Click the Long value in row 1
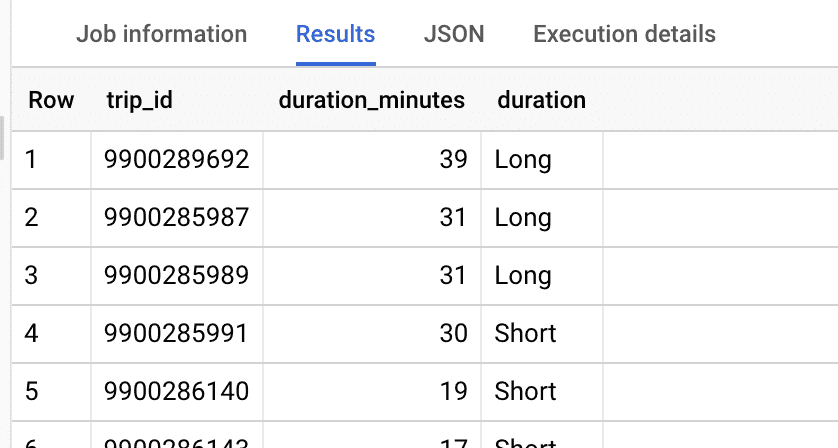This screenshot has width=838, height=448. [x=523, y=159]
